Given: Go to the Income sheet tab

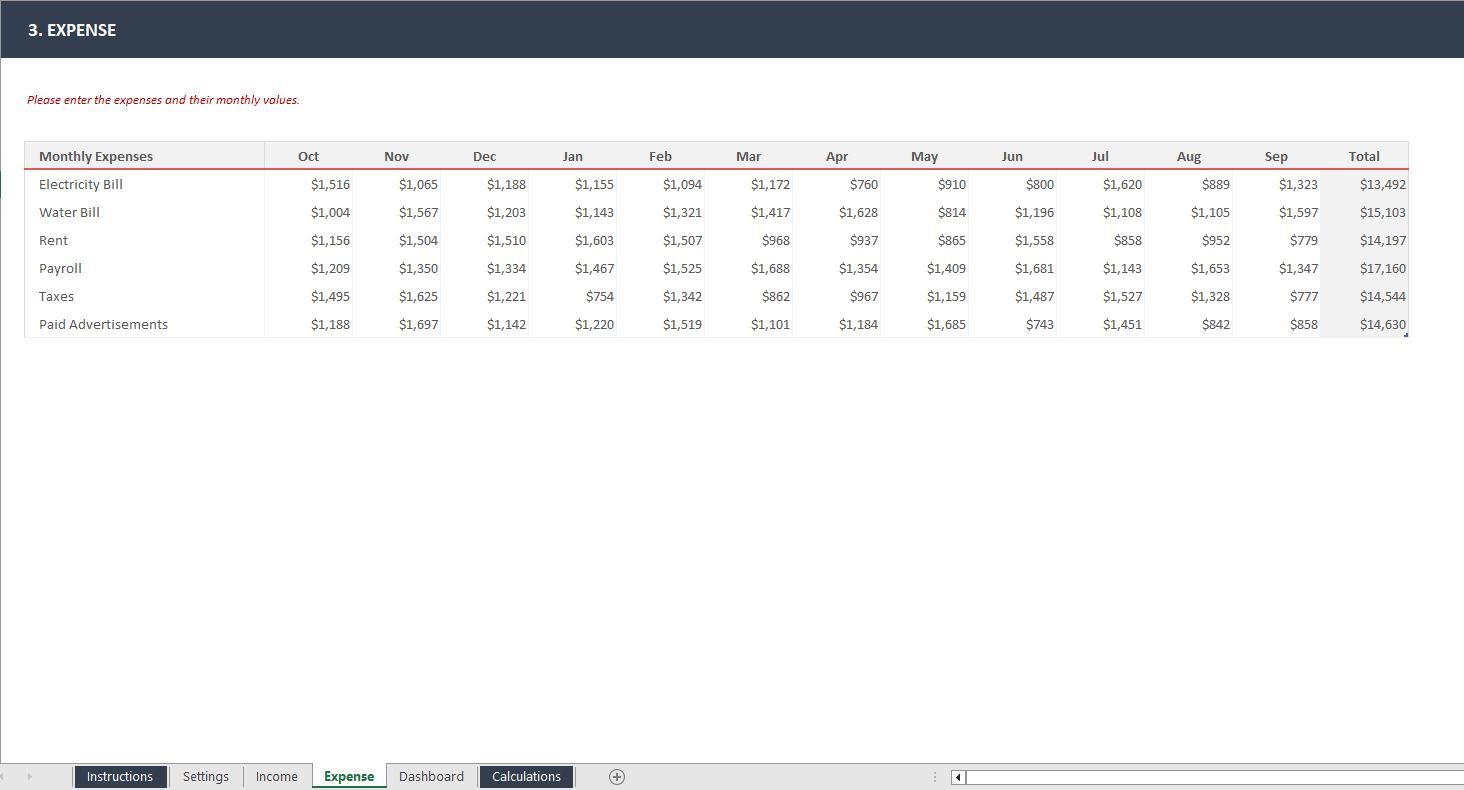Looking at the screenshot, I should pos(277,777).
